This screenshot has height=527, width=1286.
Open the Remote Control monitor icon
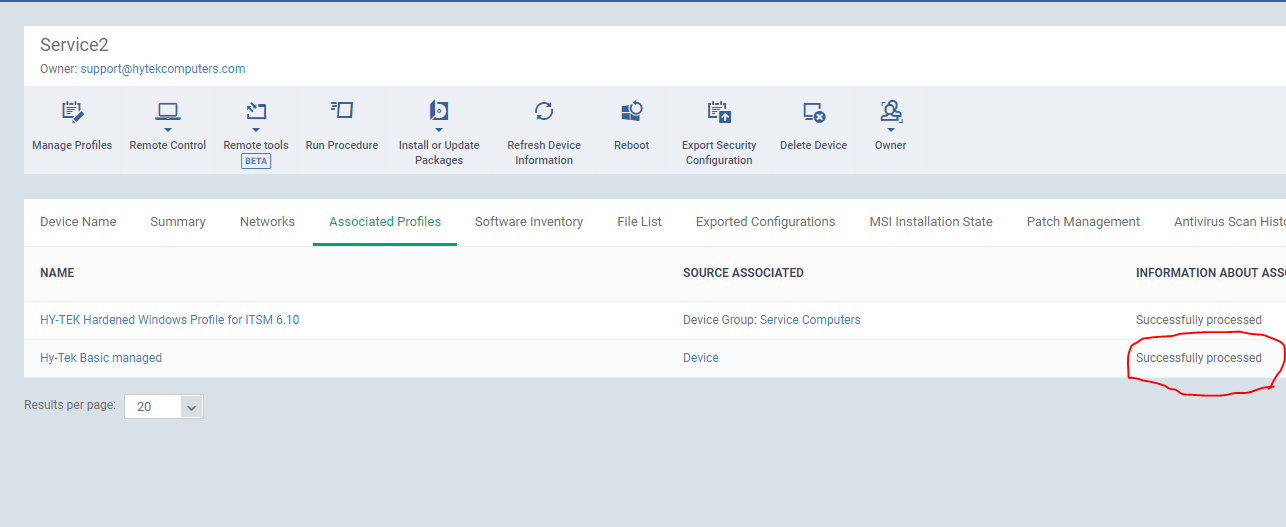[x=168, y=111]
